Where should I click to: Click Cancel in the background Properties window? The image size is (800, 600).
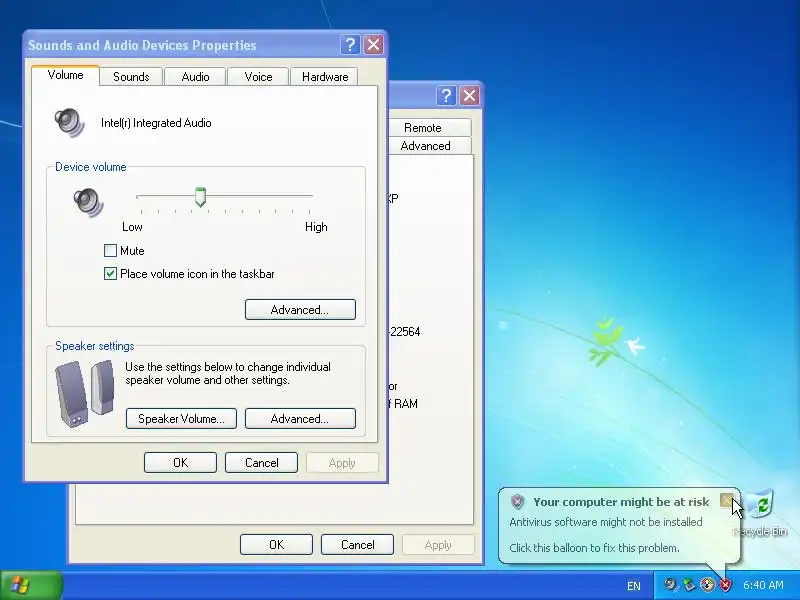click(357, 545)
